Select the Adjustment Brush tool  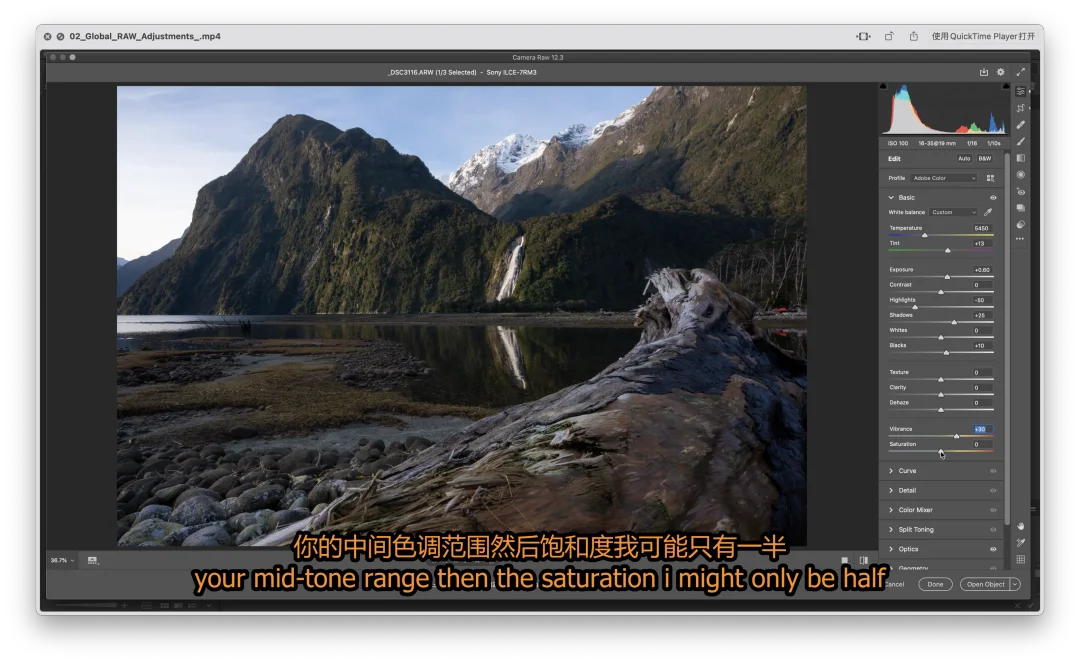coord(1020,141)
